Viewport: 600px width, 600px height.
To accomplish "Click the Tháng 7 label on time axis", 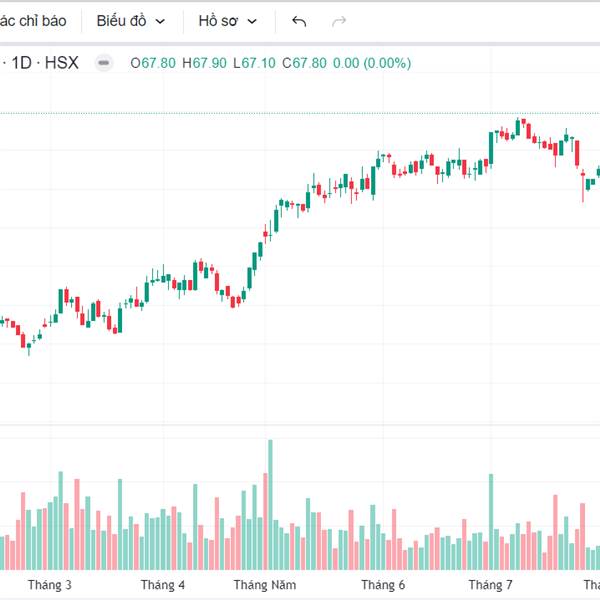I will (491, 585).
